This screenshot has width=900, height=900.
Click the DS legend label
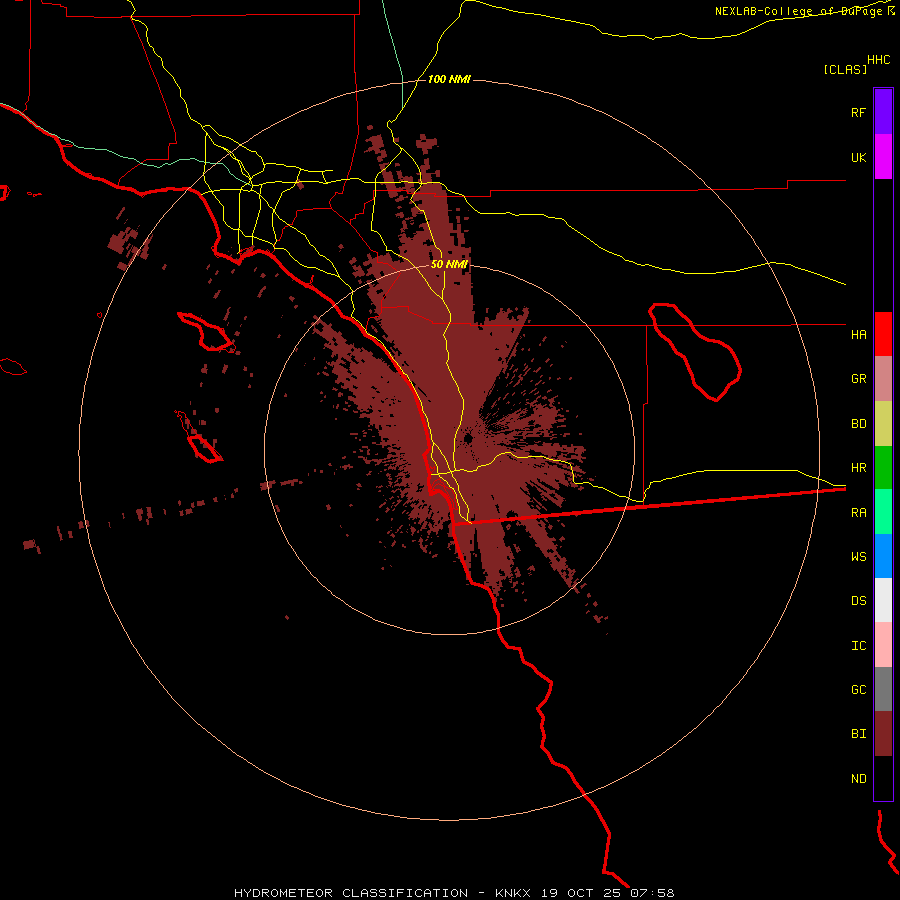pyautogui.click(x=859, y=601)
